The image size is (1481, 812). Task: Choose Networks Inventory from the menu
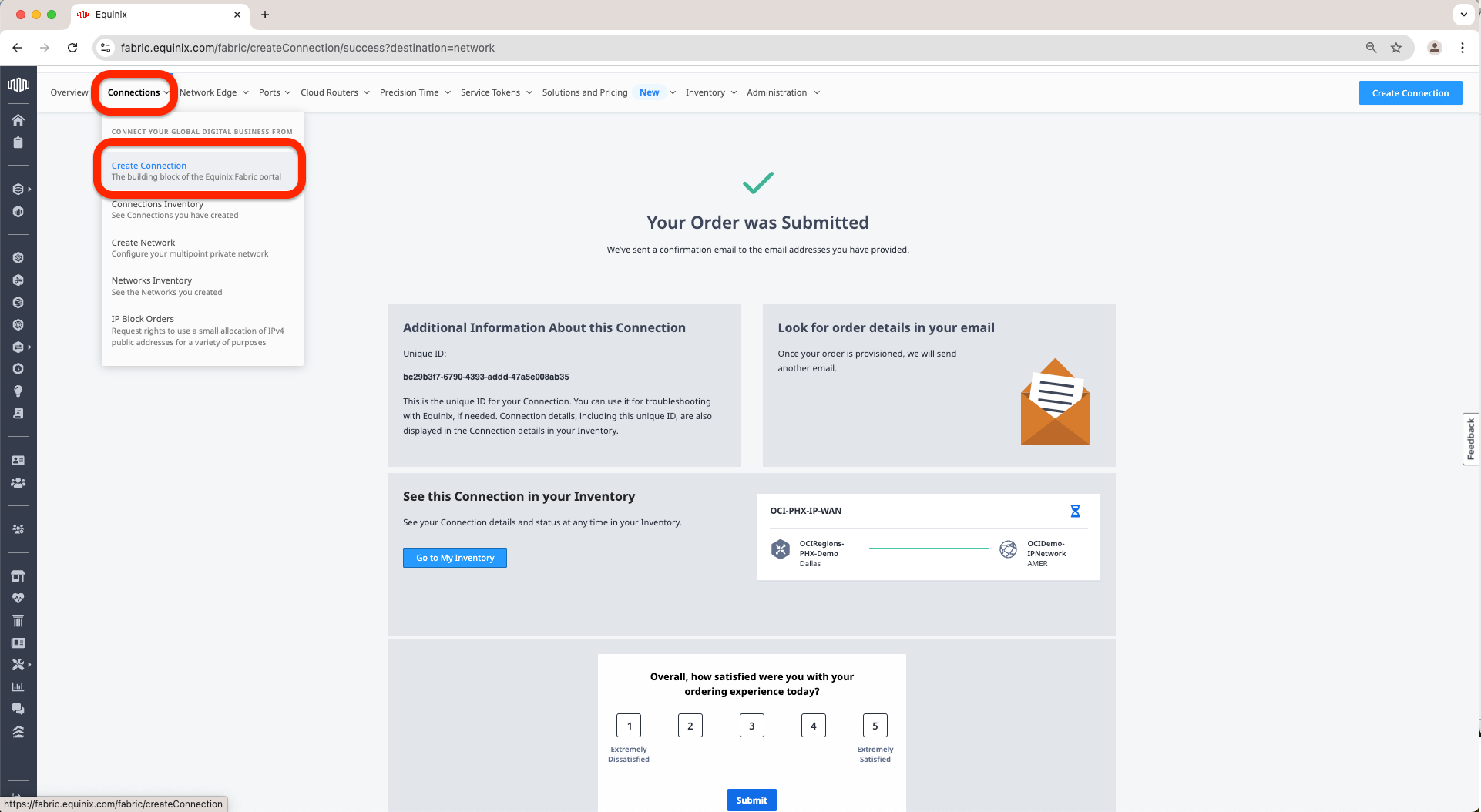coord(200,286)
